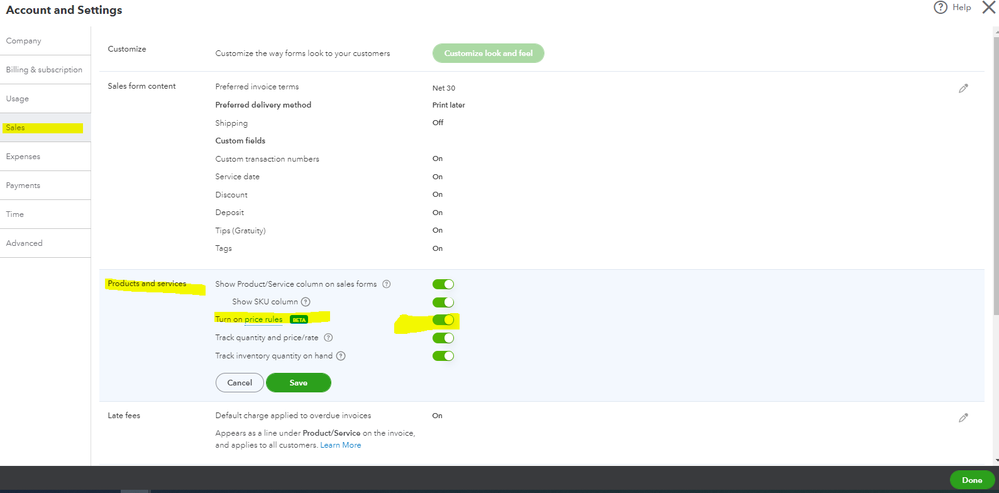Open the Advanced settings tab
Screen dimensions: 999x493
click(x=45, y=243)
